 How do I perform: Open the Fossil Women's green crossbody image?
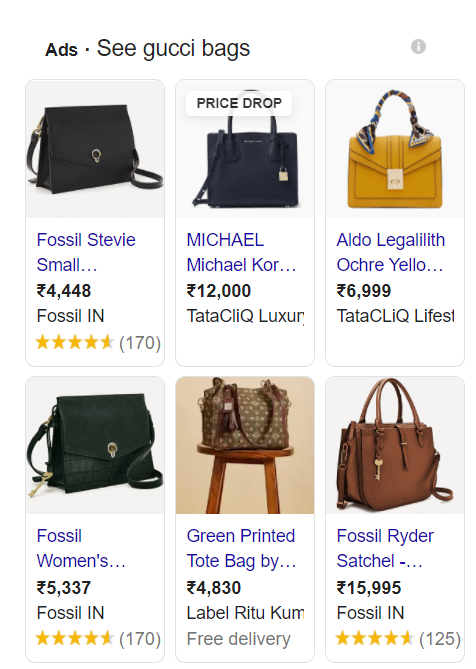coord(95,445)
